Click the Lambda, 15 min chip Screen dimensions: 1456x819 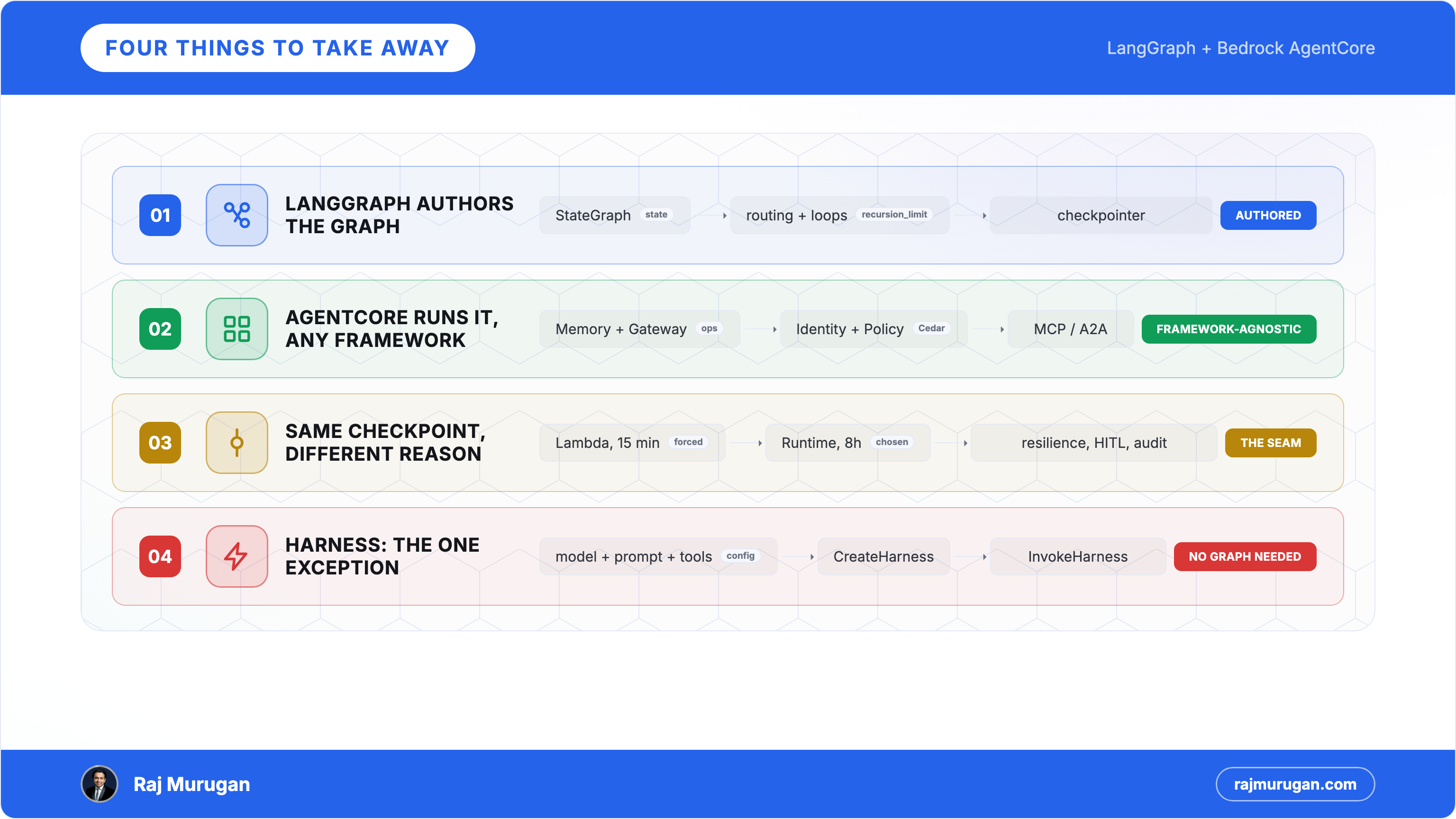coord(632,443)
